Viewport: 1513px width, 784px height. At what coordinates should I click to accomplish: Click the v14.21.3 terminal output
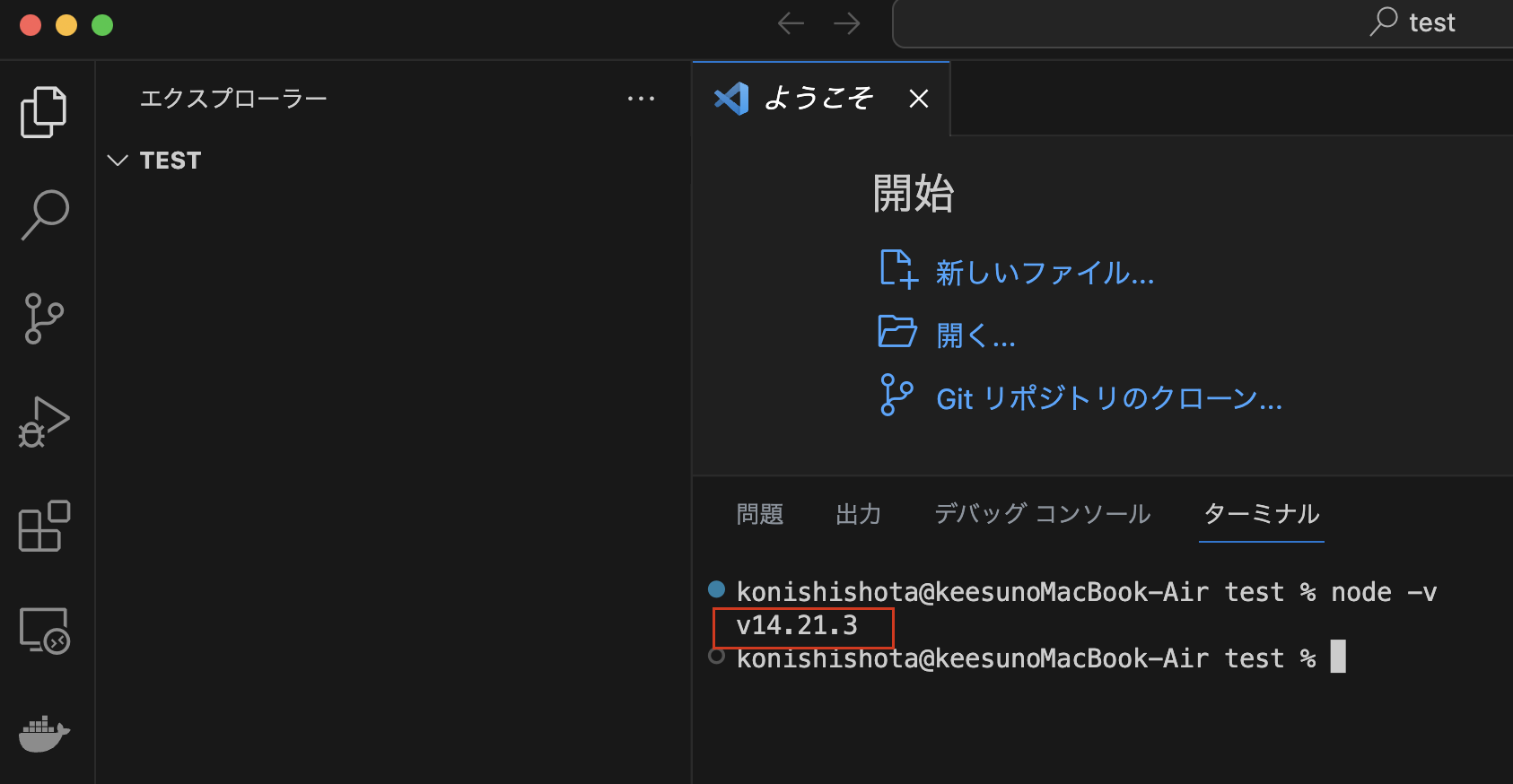pyautogui.click(x=797, y=625)
